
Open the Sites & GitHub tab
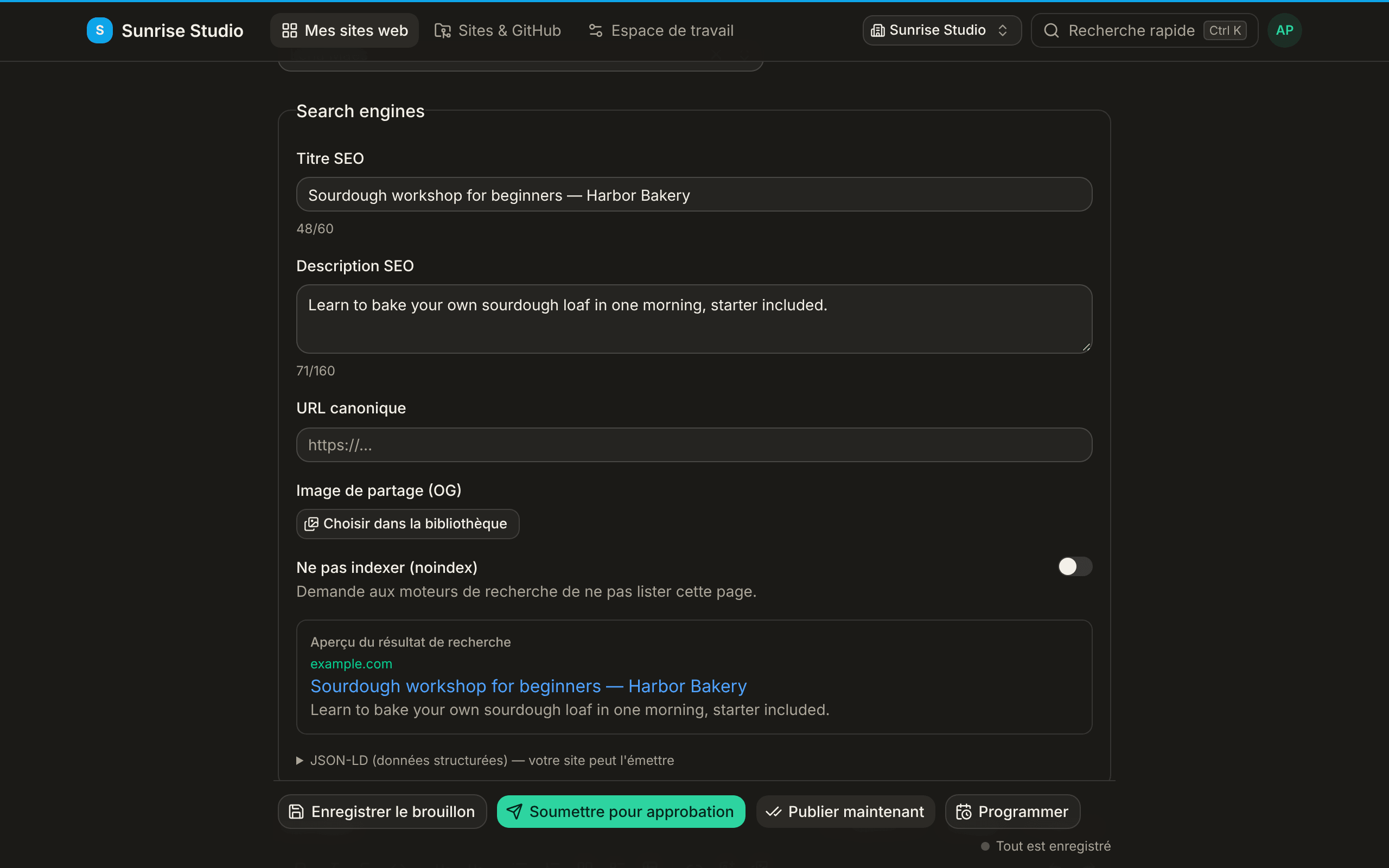click(498, 30)
